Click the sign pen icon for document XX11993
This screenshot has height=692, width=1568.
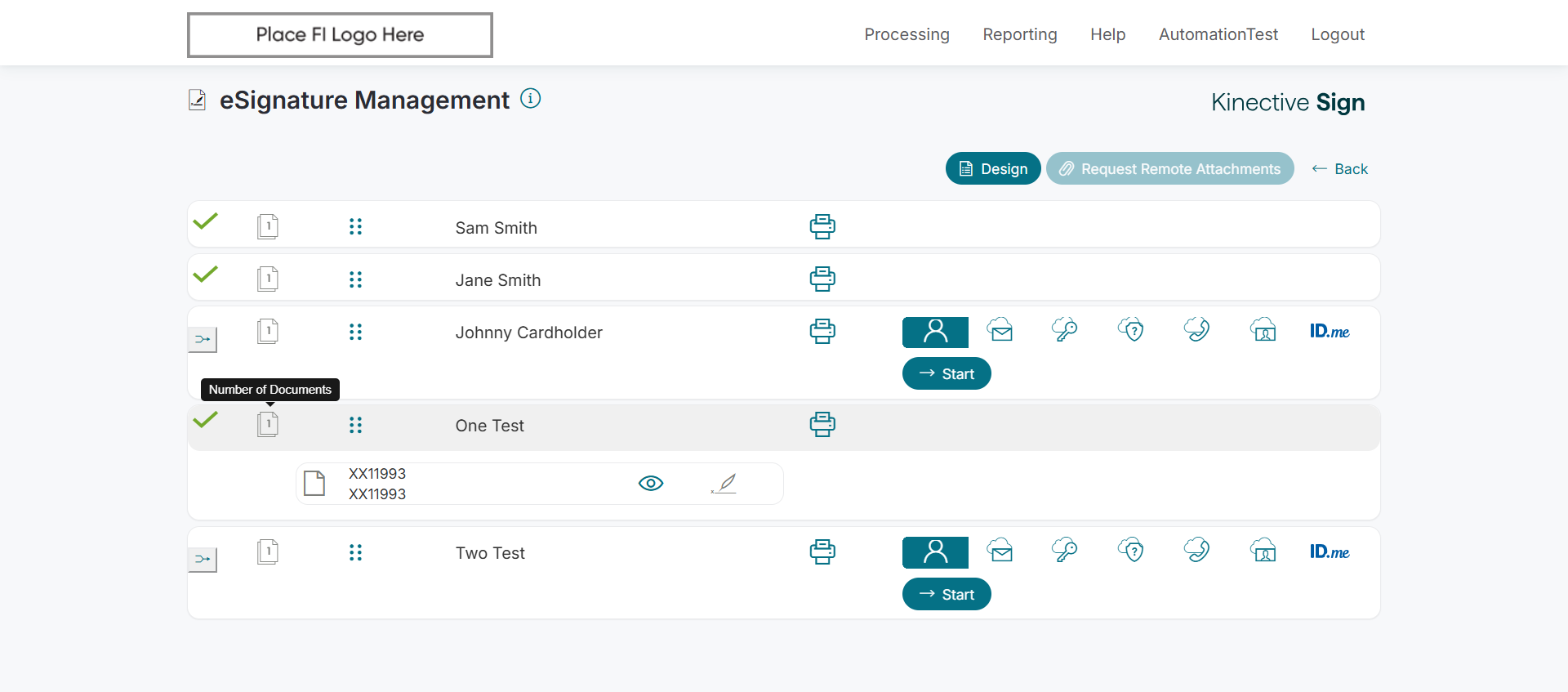[724, 484]
